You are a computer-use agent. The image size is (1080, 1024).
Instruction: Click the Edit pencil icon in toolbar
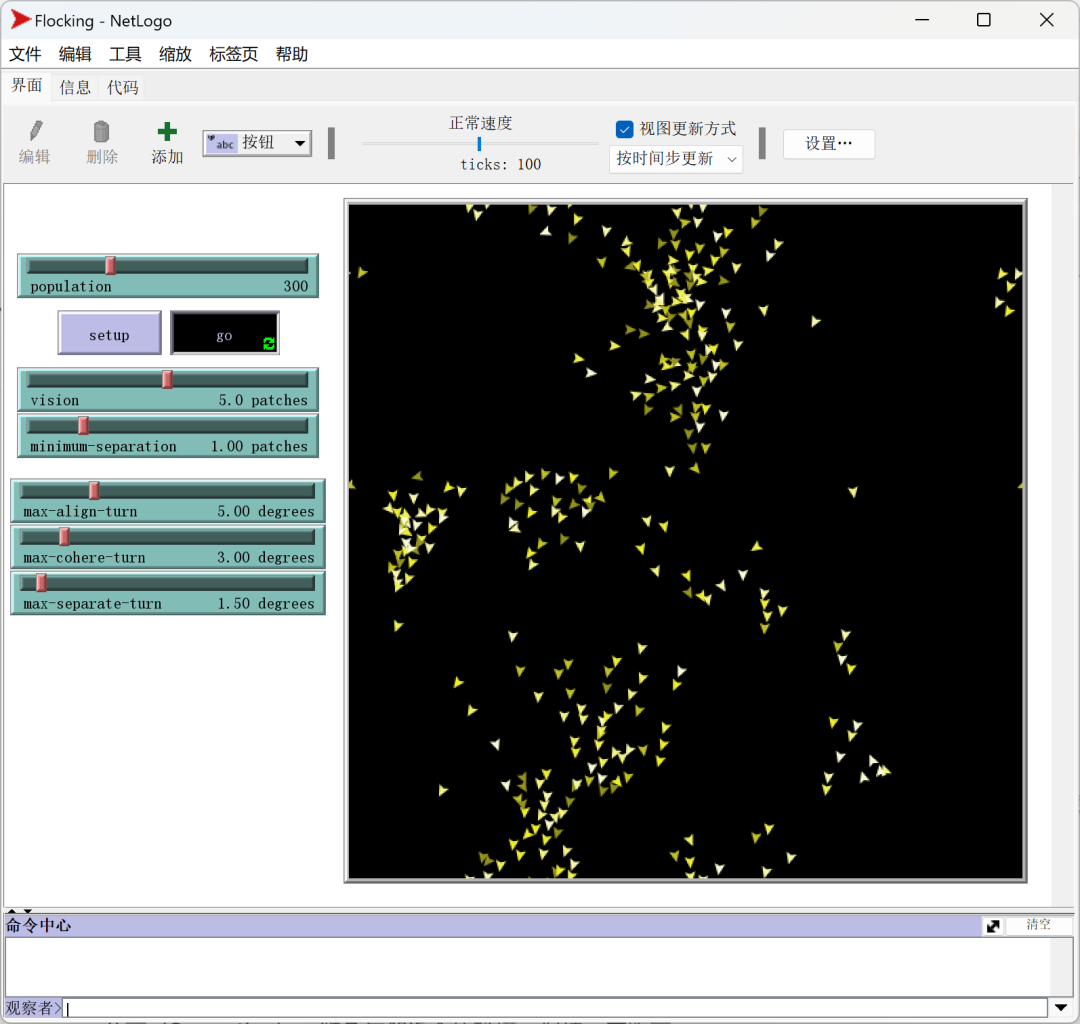[x=35, y=131]
